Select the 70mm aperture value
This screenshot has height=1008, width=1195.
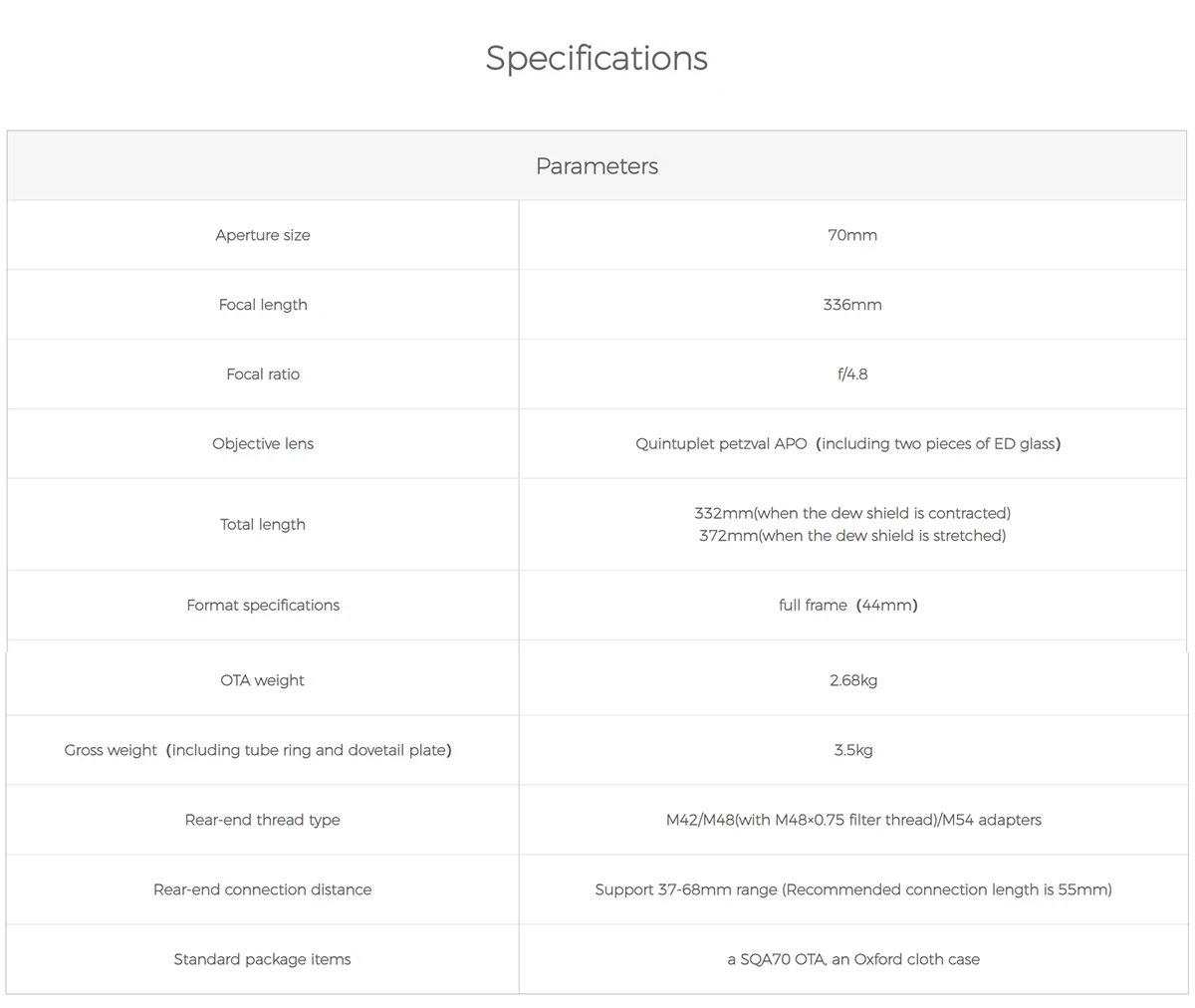[852, 235]
